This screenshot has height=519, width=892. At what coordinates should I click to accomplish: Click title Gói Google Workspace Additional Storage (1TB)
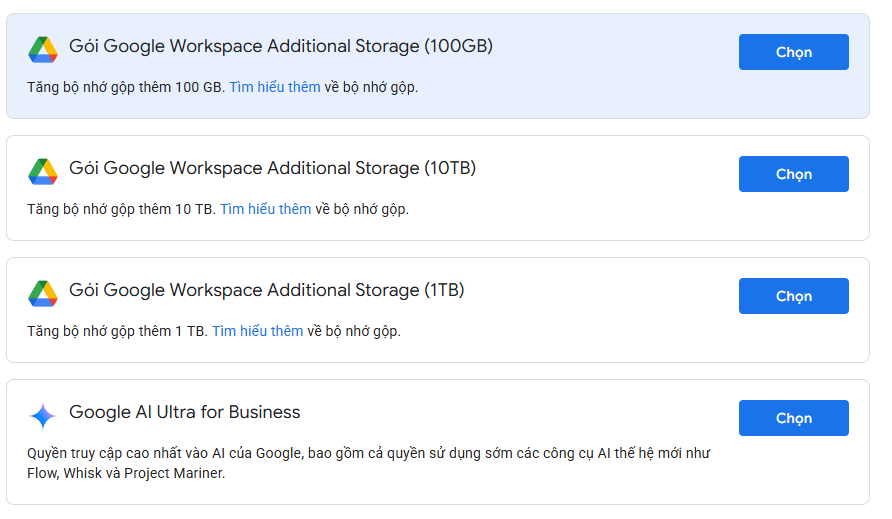(267, 290)
